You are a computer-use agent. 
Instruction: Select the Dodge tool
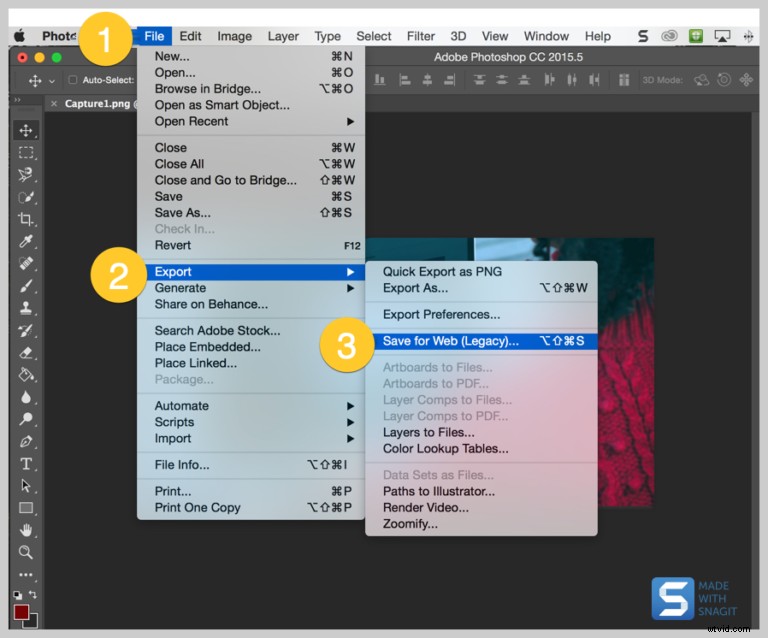[x=26, y=419]
